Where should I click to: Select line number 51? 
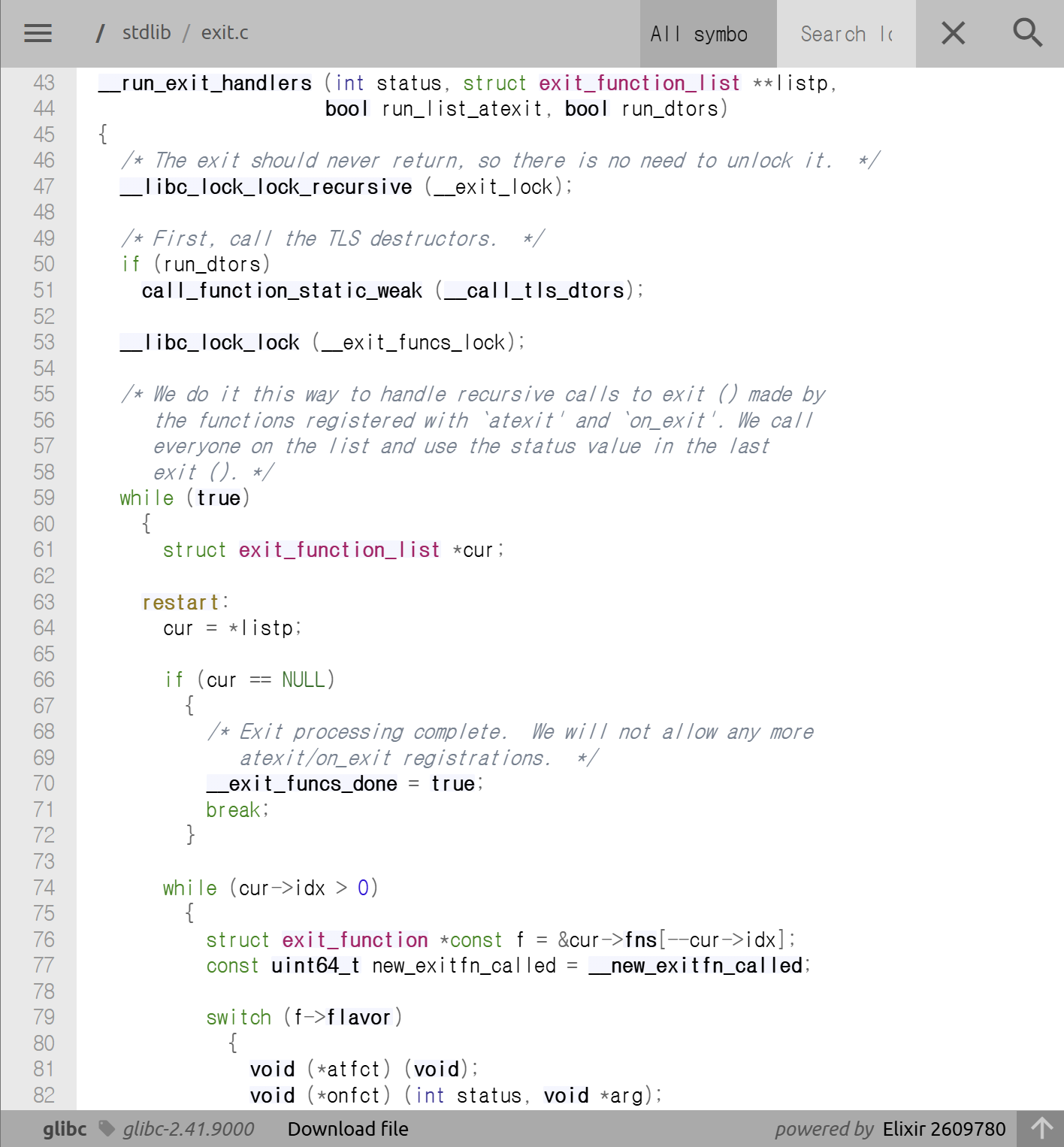pos(44,290)
